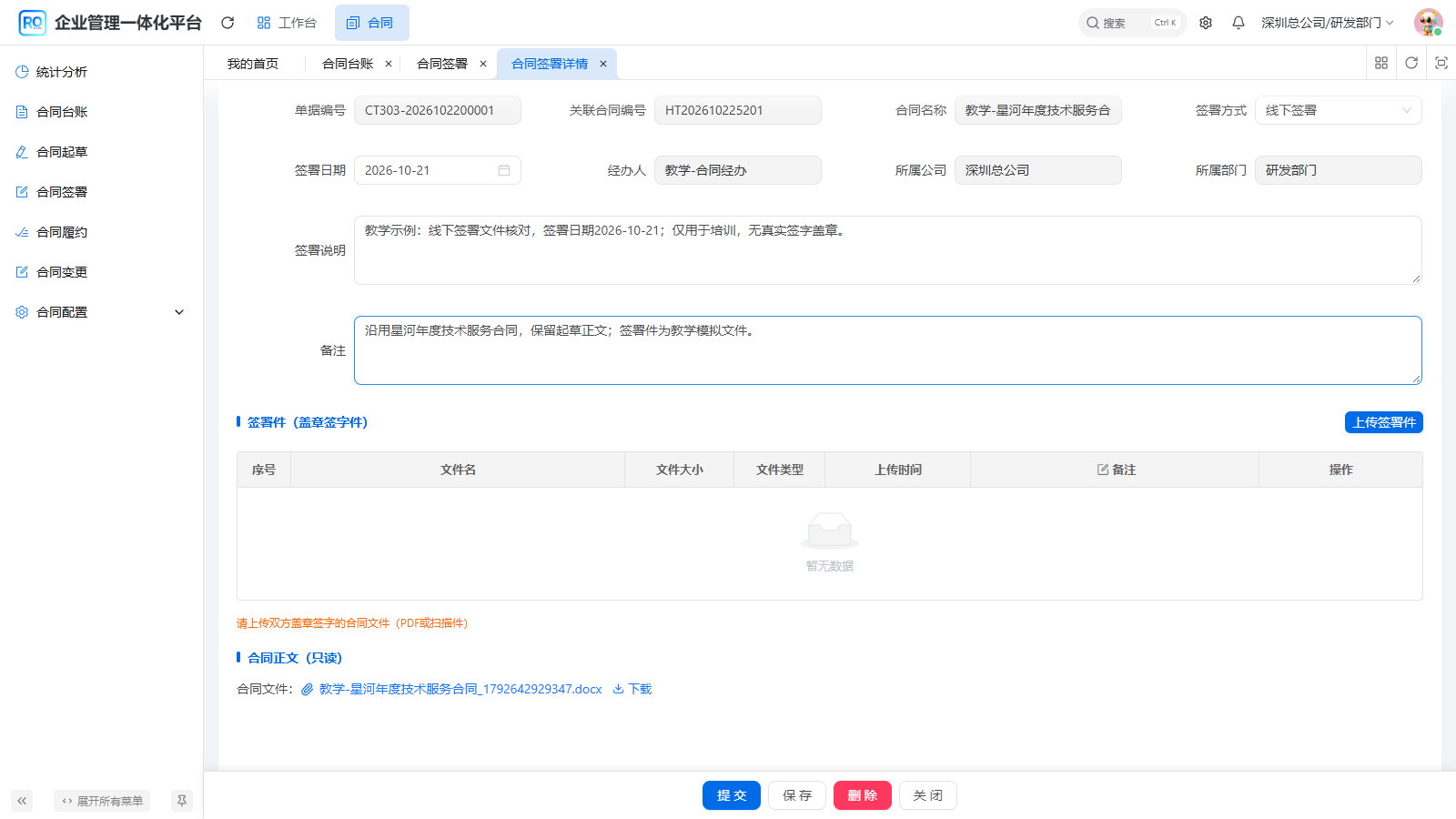The width and height of the screenshot is (1456, 819).
Task: Close the 合同签署详情 tab
Action: coord(603,64)
